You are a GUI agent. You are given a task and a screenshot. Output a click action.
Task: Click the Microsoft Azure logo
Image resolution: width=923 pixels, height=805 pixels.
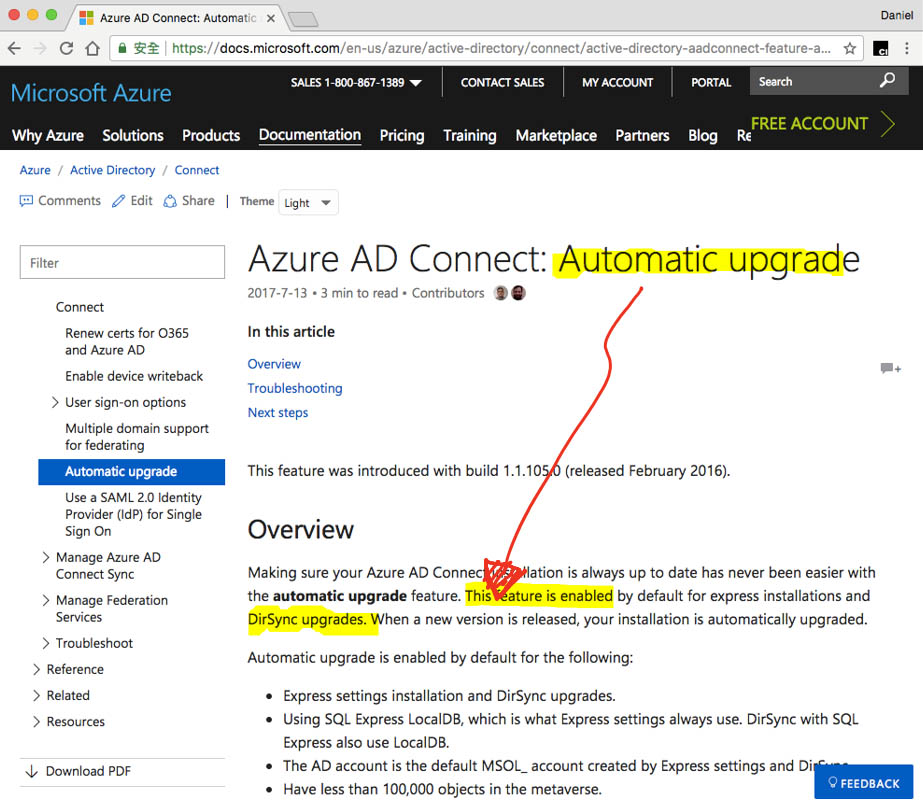91,93
